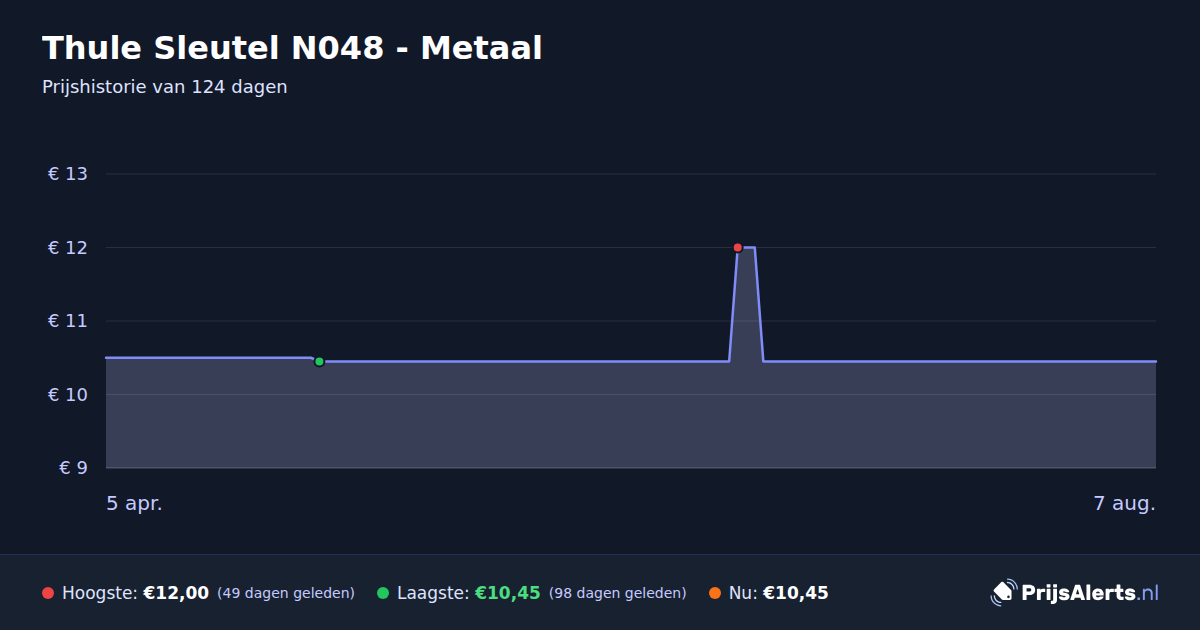Select the € 9 axis label
Screen dimensions: 1200x630
pyautogui.click(x=74, y=468)
